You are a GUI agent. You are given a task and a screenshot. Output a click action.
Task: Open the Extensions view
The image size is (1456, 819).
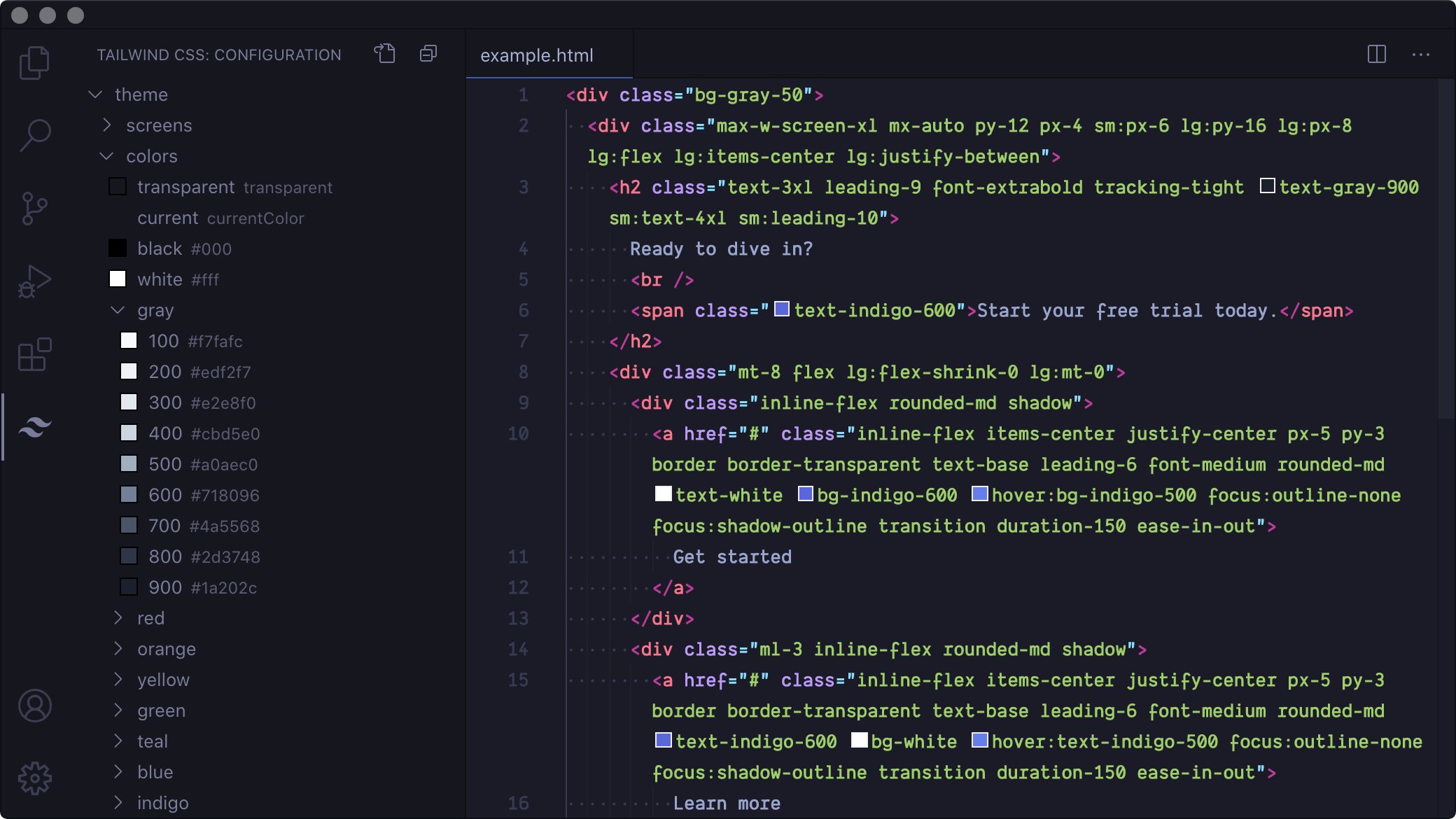click(x=34, y=354)
